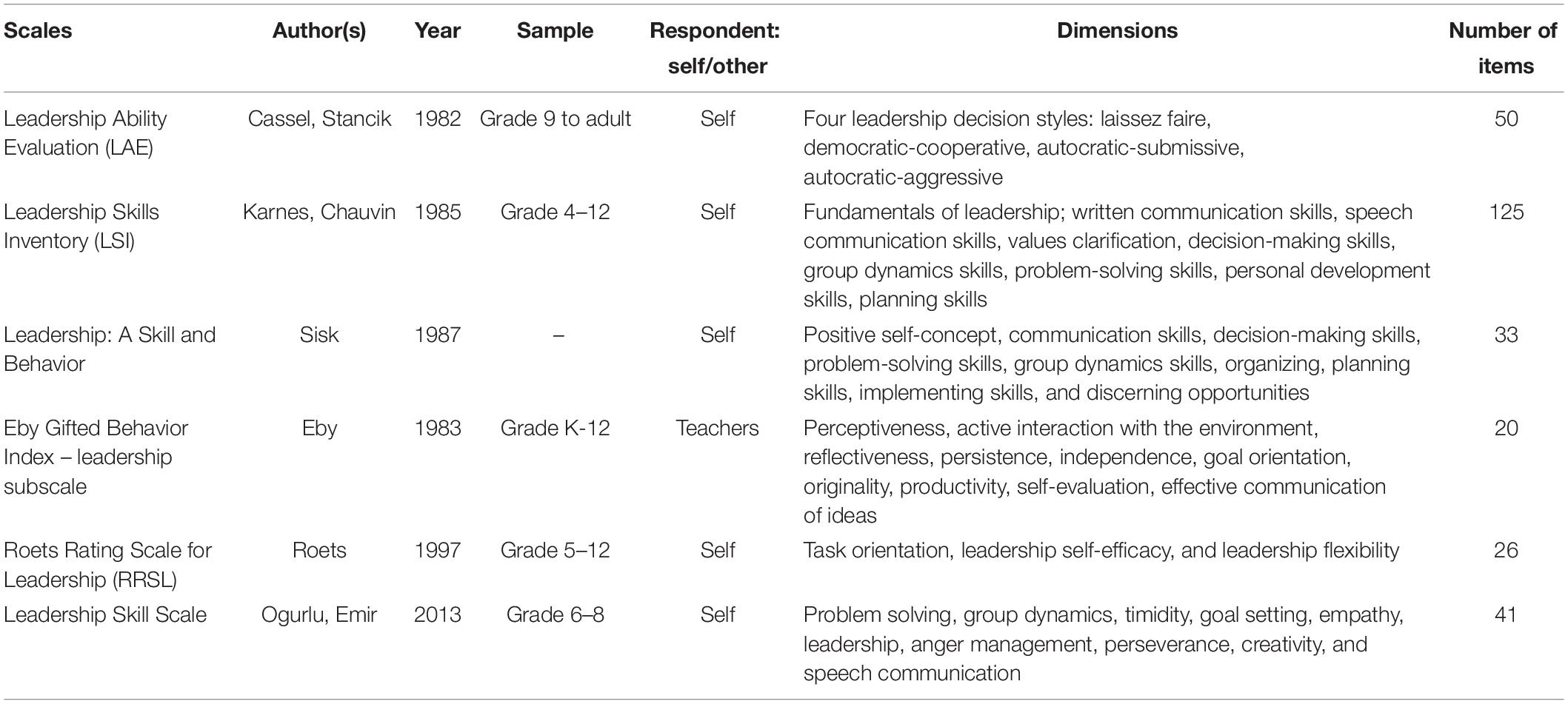The width and height of the screenshot is (1568, 704).
Task: Click the Scales column header
Action: pyautogui.click(x=38, y=31)
